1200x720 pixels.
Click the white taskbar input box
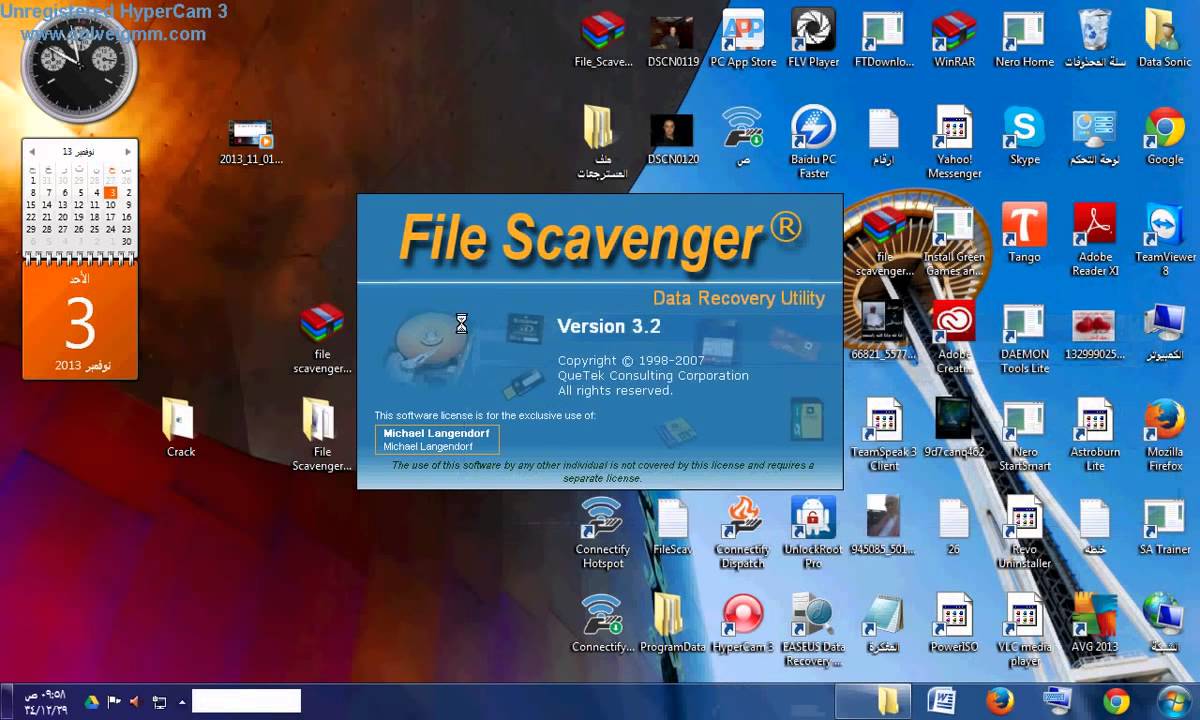pos(246,701)
